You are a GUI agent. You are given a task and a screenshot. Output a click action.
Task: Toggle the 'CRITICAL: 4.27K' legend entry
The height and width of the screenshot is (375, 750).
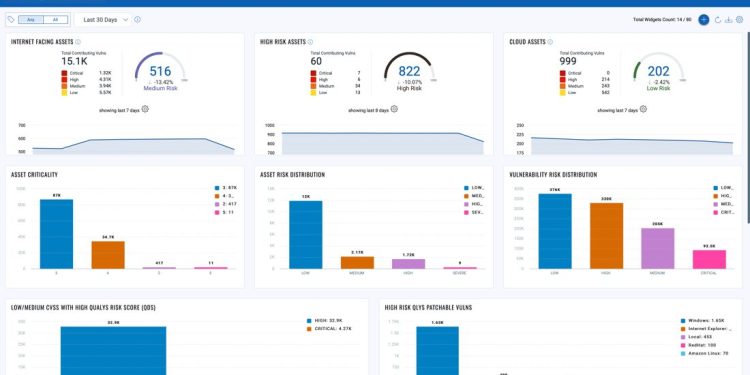pos(329,329)
